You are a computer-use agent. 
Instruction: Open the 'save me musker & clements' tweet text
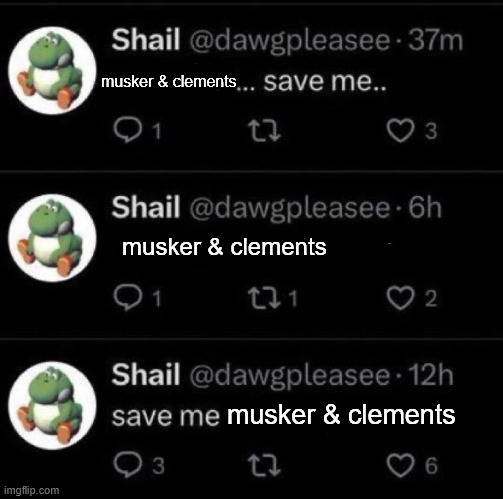pyautogui.click(x=284, y=415)
